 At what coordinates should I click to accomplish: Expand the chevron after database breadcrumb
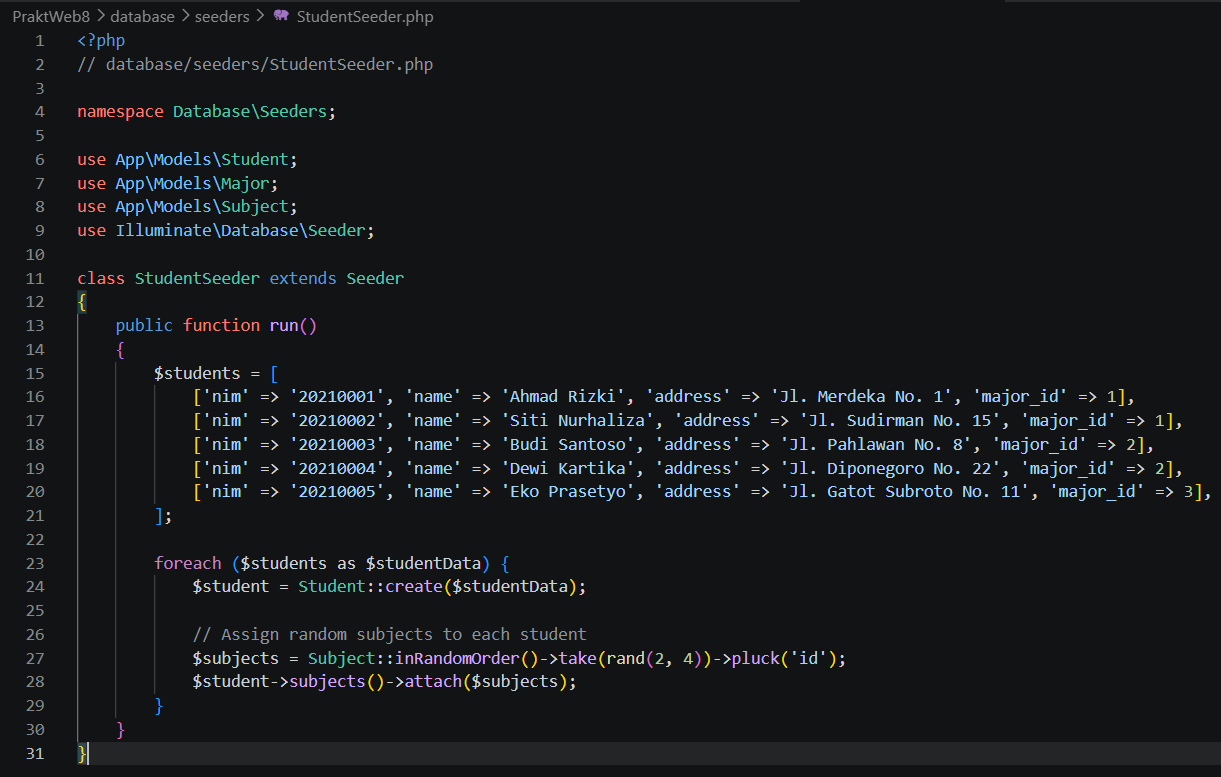pyautogui.click(x=185, y=16)
